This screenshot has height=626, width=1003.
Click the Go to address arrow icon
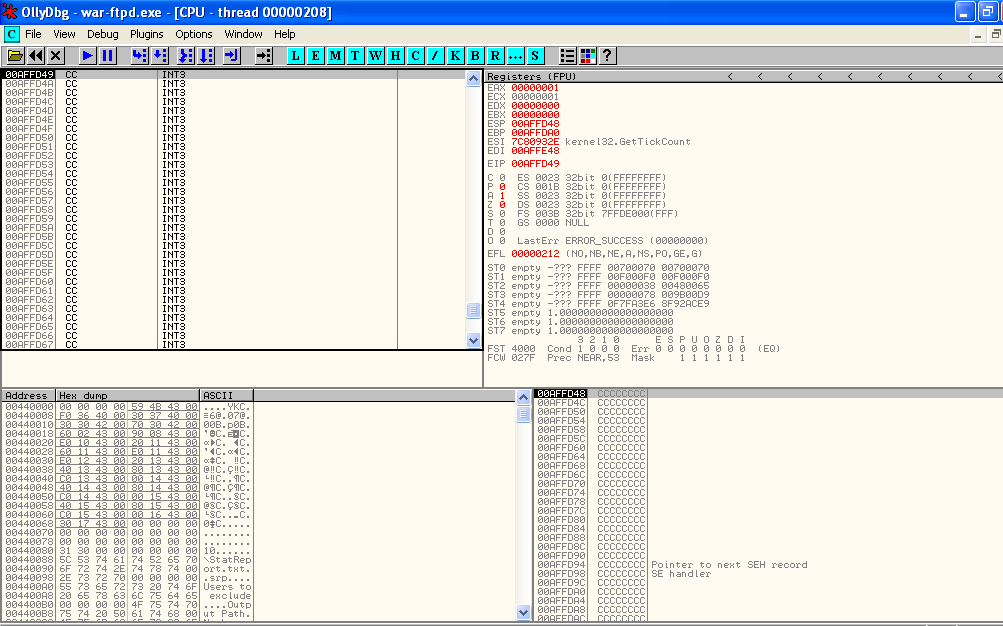[x=264, y=56]
